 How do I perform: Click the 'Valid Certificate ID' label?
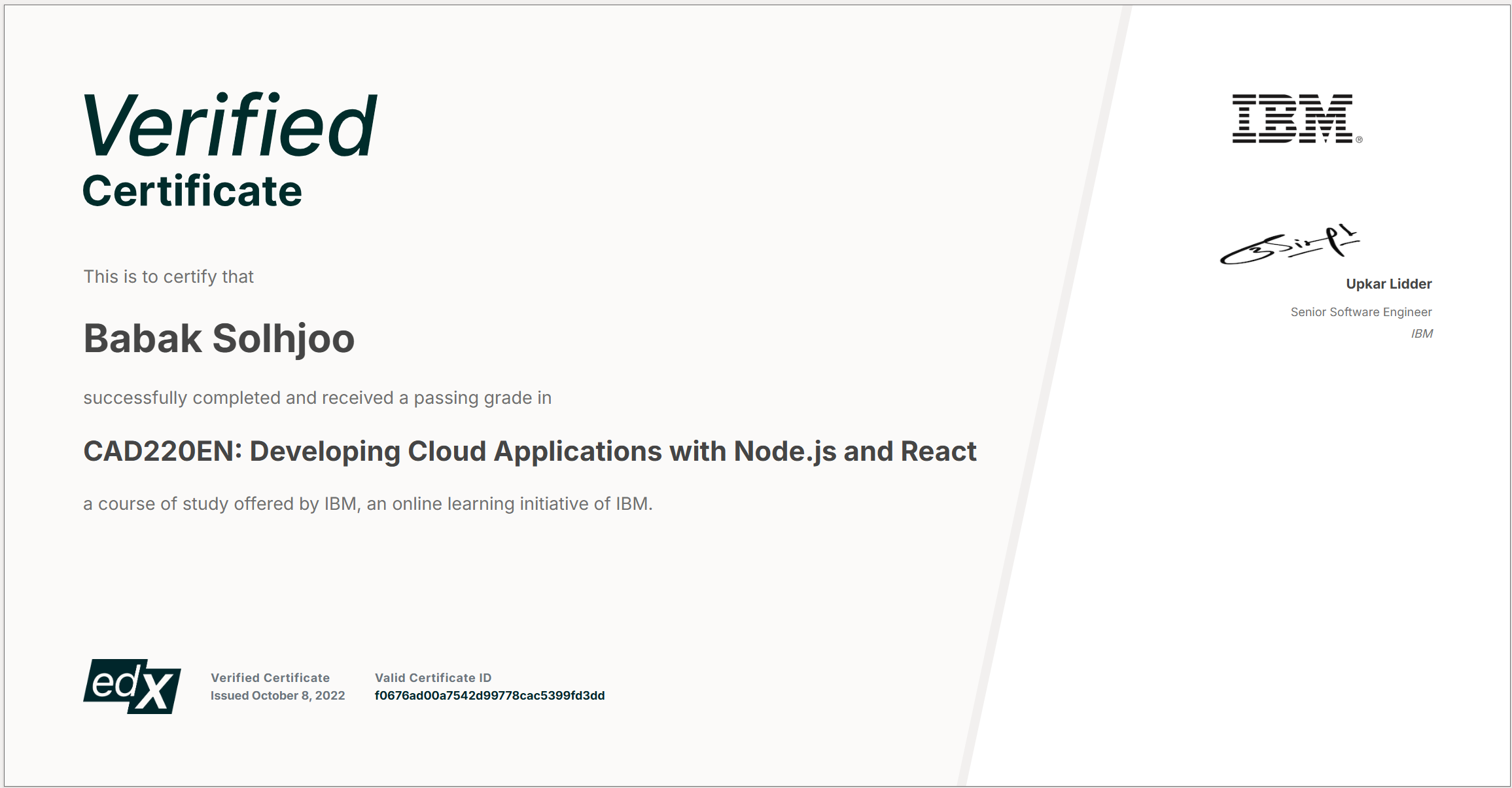click(x=433, y=678)
